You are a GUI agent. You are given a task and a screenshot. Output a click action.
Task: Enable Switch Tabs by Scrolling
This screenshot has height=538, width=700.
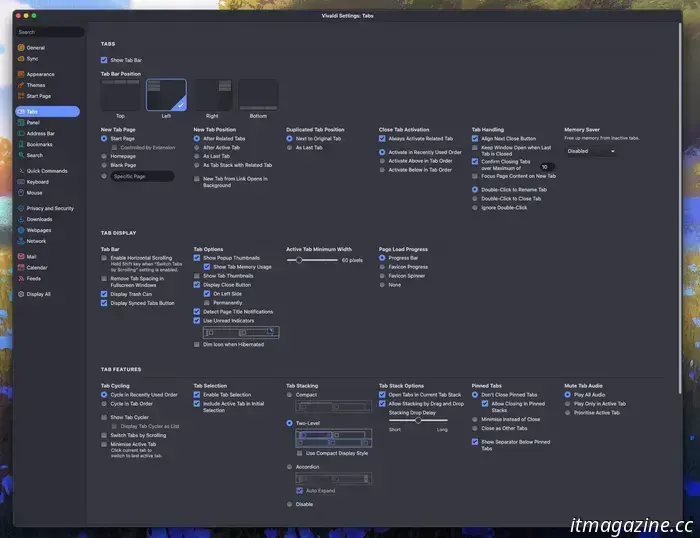pos(104,435)
